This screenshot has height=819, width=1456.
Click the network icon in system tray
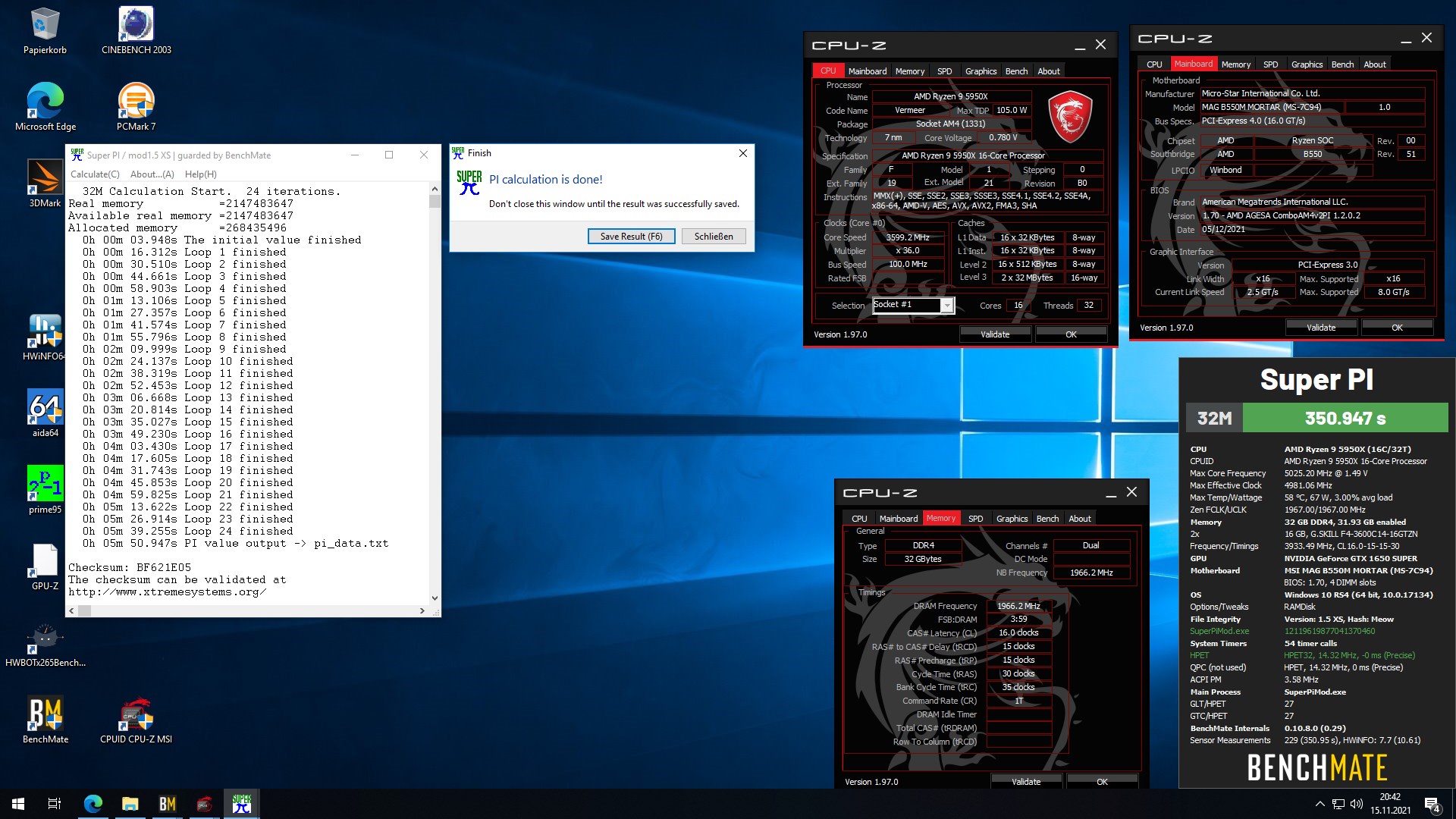[x=1338, y=804]
